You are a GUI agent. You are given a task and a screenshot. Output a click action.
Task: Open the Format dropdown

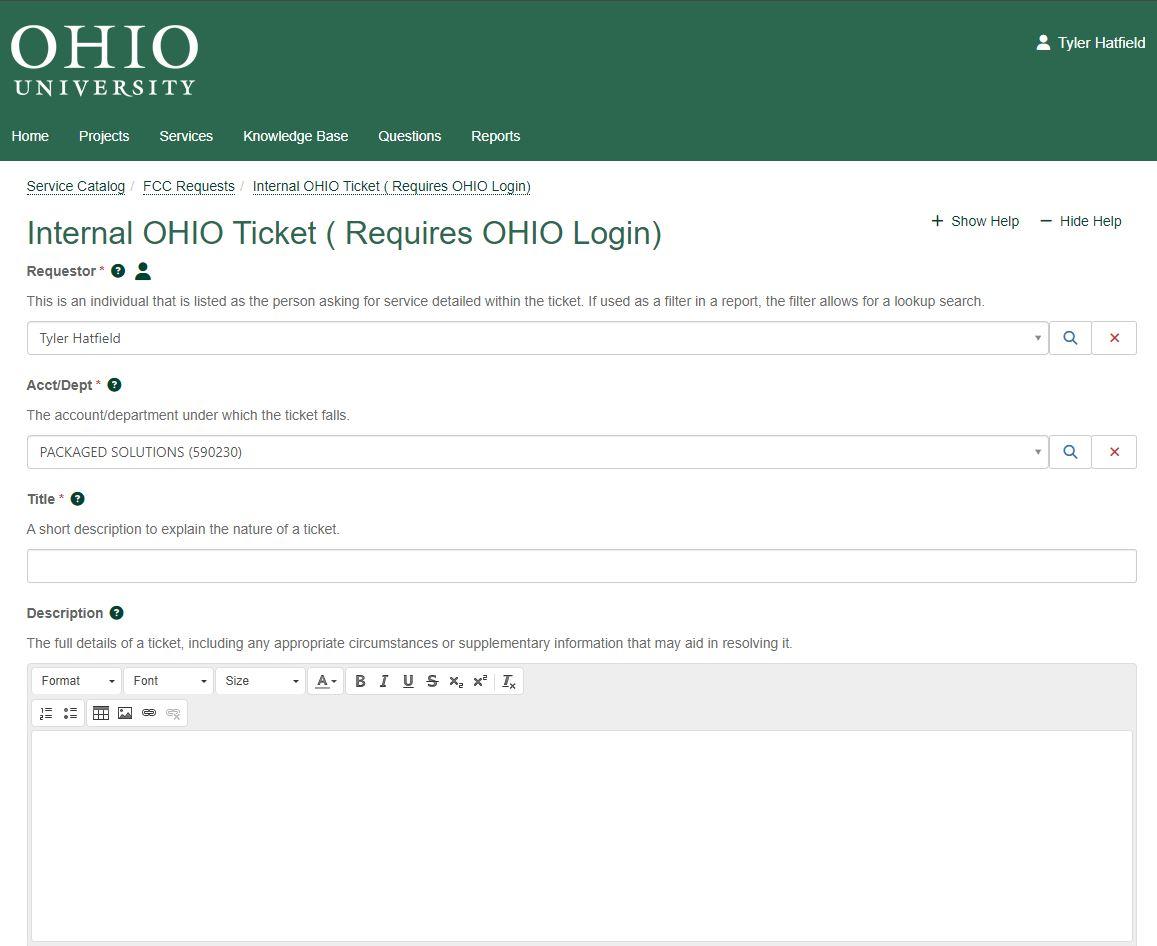pyautogui.click(x=77, y=681)
